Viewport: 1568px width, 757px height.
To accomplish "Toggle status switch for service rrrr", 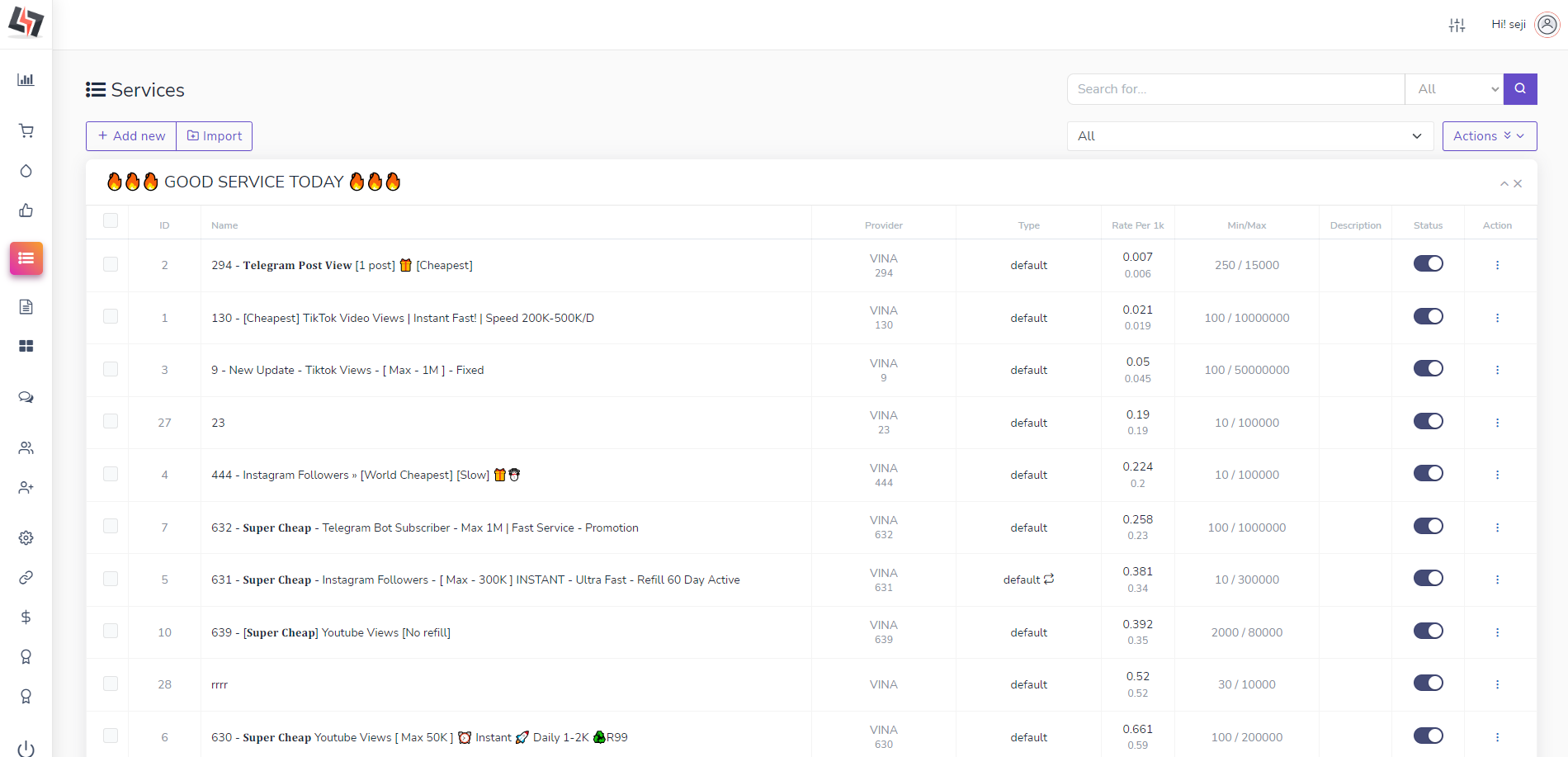I will click(1428, 683).
